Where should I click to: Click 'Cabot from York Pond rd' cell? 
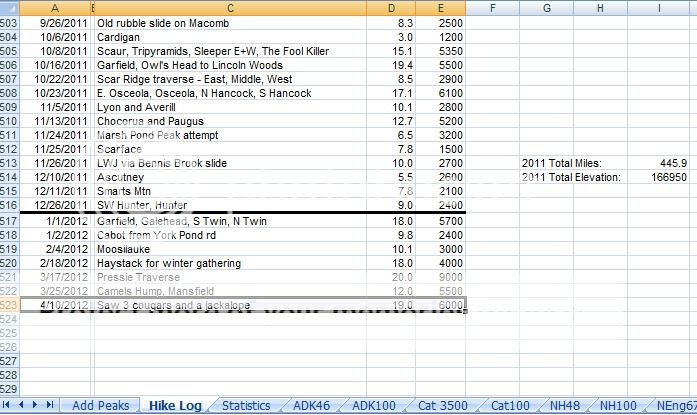(230, 235)
